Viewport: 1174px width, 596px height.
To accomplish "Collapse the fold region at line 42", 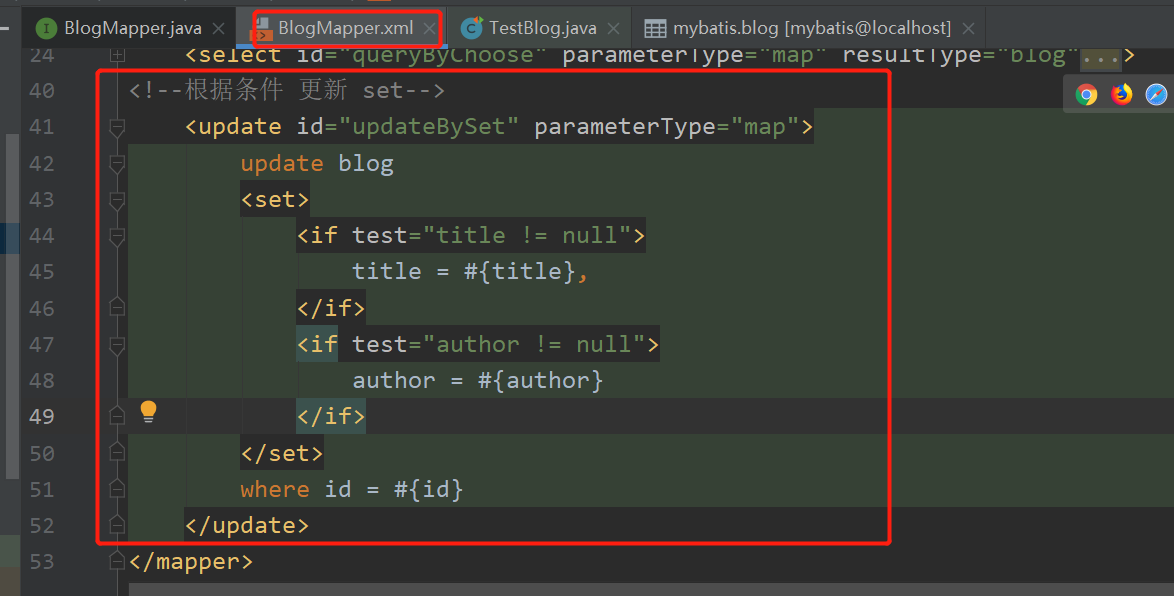I will click(x=117, y=164).
